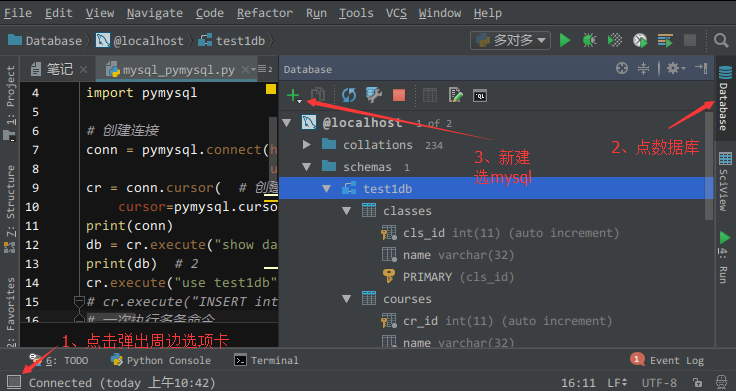
Task: Open Search Everywhere magnifier icon
Action: pos(721,40)
